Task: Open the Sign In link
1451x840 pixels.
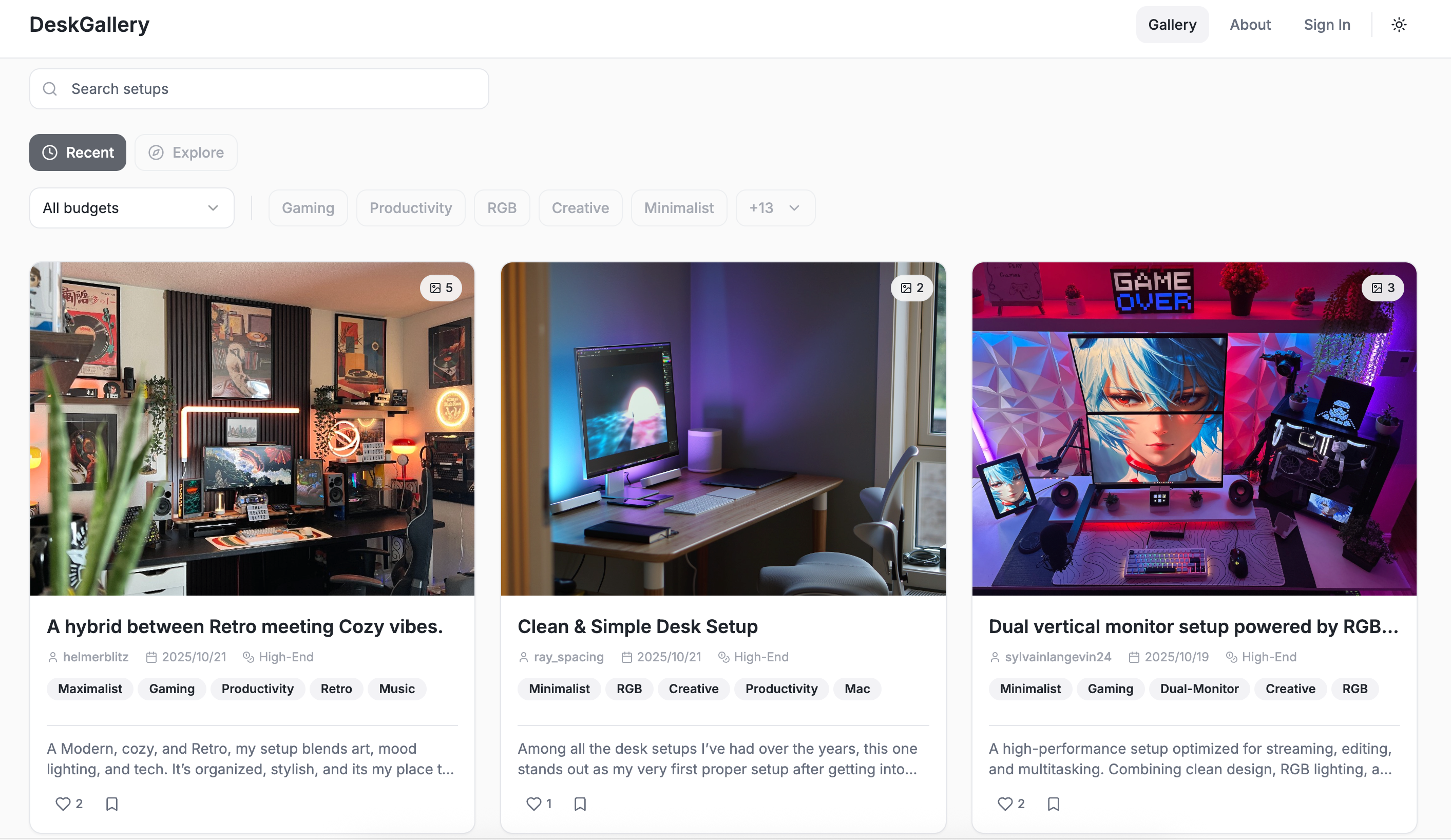Action: [x=1327, y=25]
